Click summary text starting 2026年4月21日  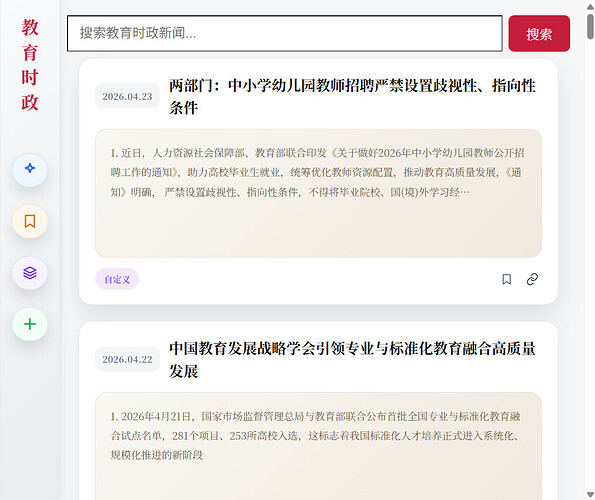(316, 436)
